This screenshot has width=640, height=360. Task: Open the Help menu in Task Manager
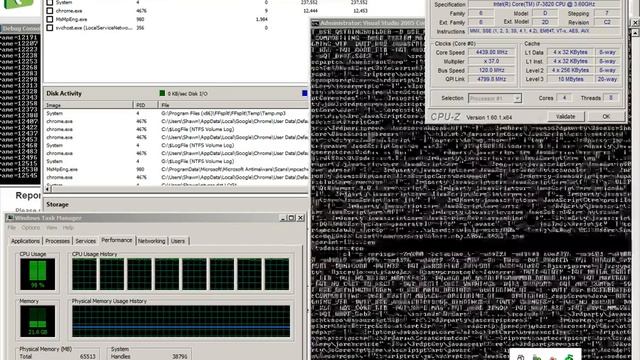coord(68,228)
